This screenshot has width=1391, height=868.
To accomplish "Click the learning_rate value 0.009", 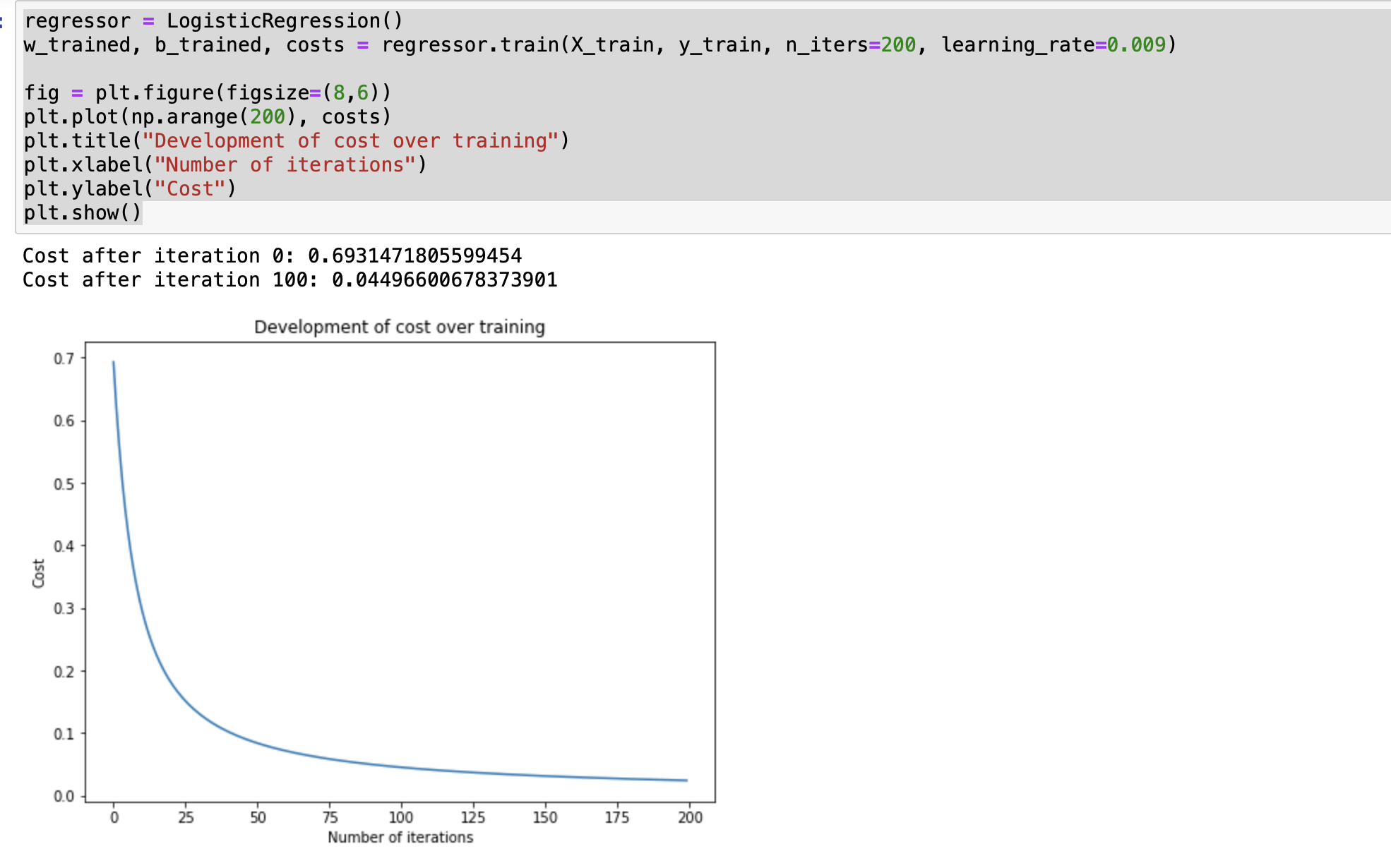I will pyautogui.click(x=1135, y=44).
